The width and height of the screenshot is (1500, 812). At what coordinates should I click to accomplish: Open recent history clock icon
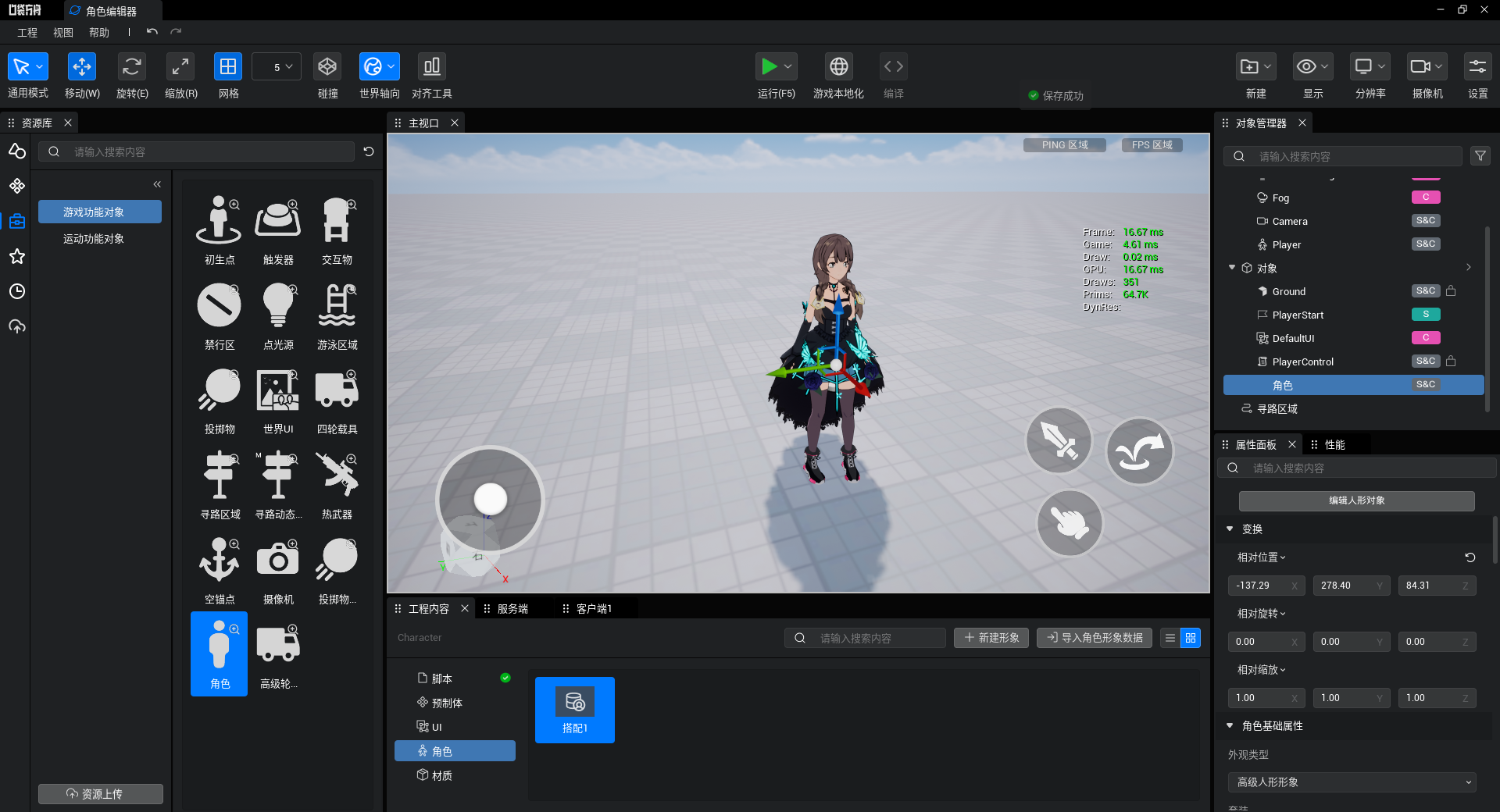click(17, 291)
